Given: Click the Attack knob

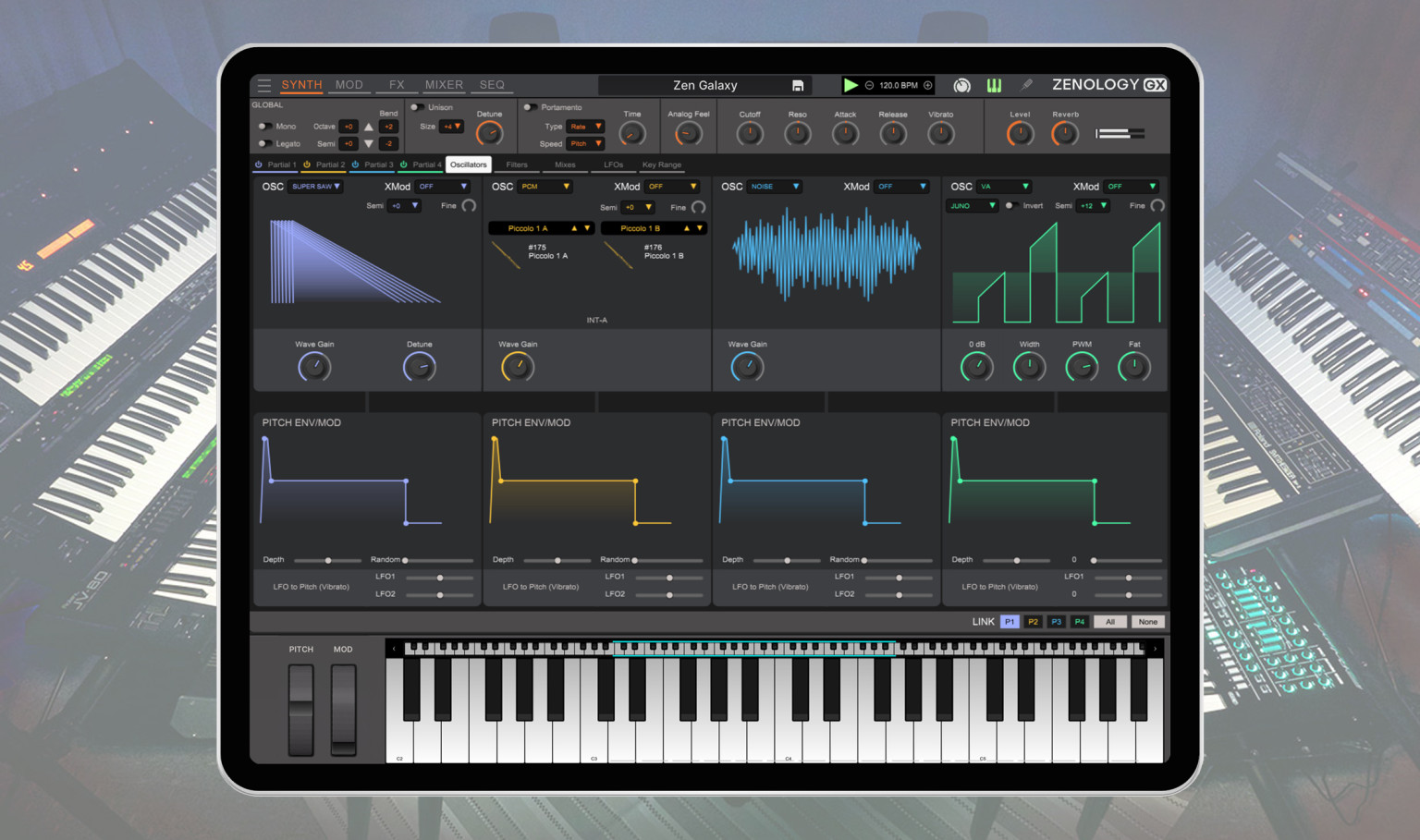Looking at the screenshot, I should coord(845,133).
